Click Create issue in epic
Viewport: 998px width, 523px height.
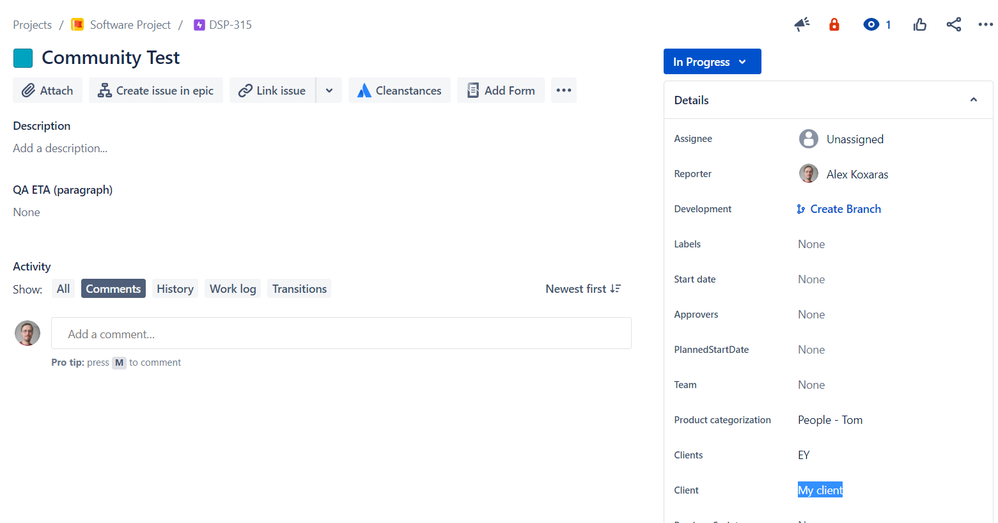point(156,90)
